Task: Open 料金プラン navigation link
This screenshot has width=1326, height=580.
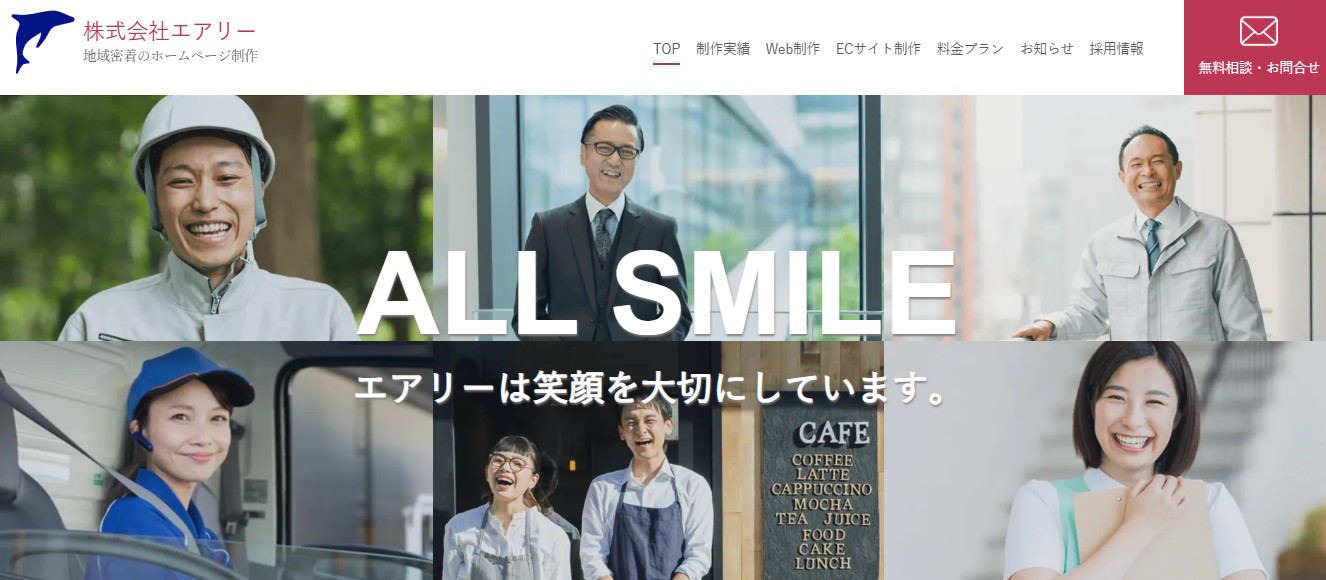Action: click(x=970, y=48)
